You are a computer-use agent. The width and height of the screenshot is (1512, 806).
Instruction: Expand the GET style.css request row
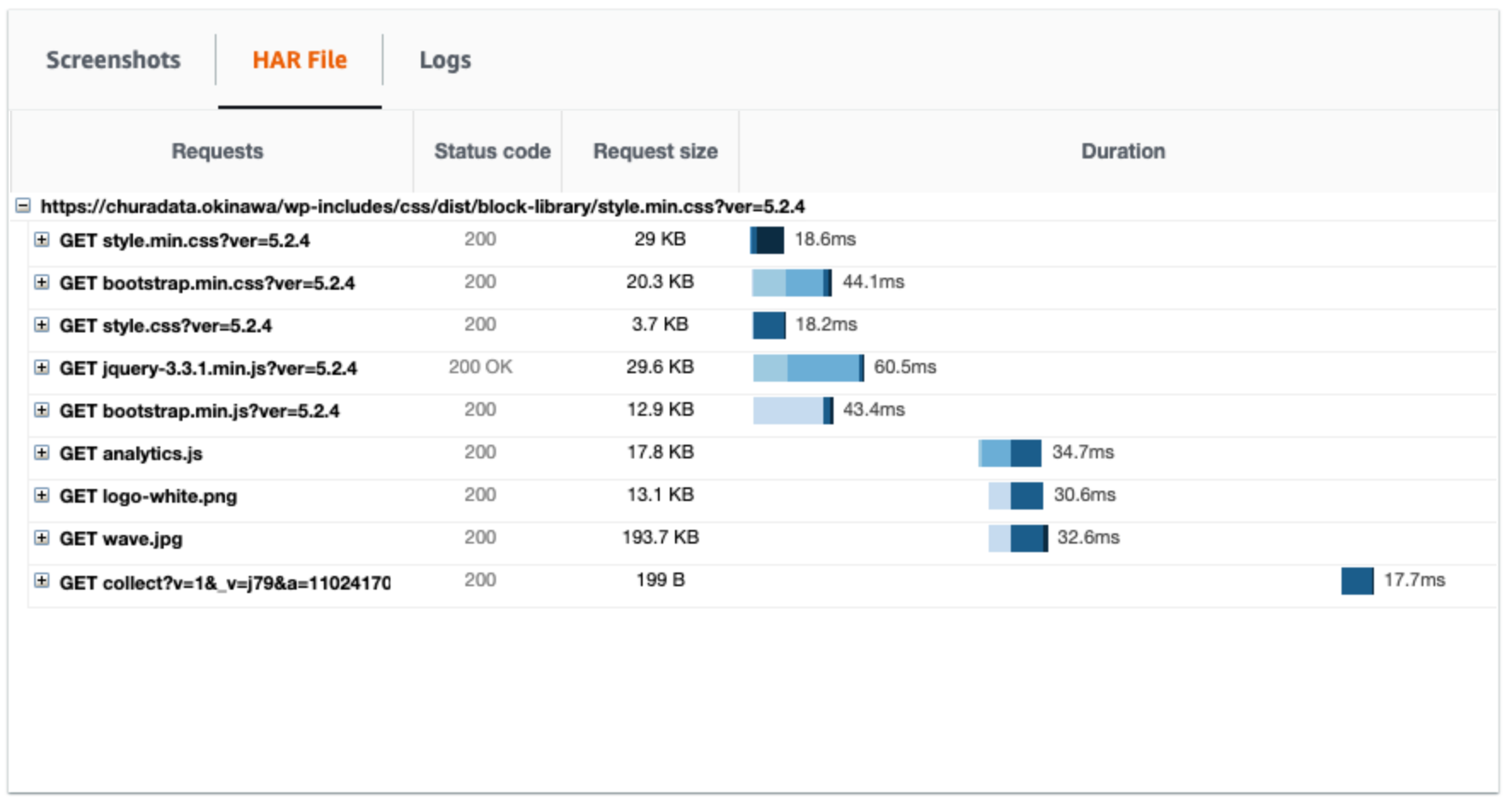[x=42, y=325]
